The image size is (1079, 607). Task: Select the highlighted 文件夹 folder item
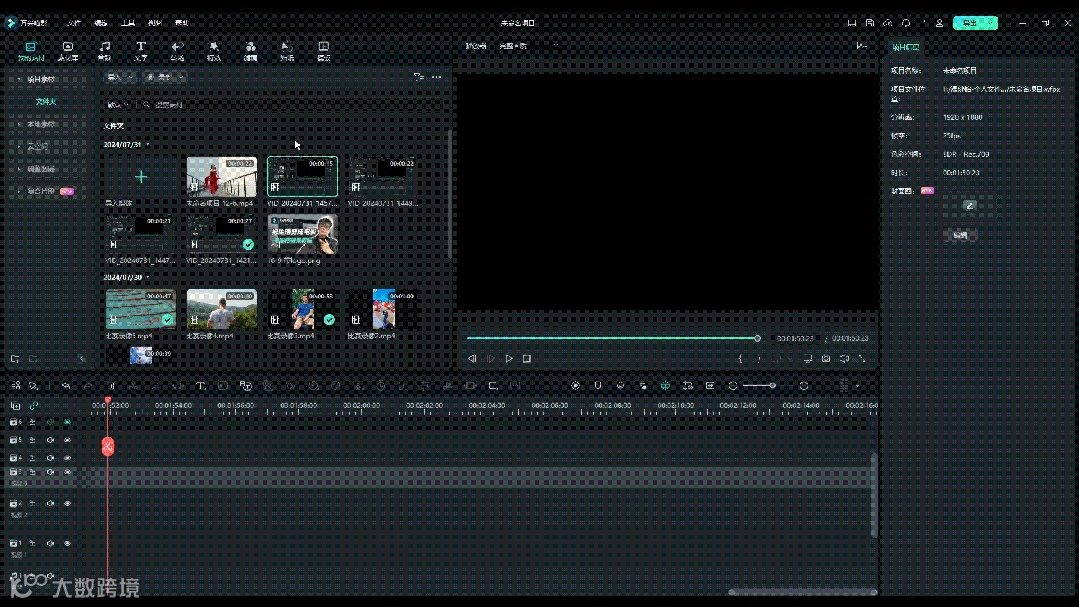point(46,101)
